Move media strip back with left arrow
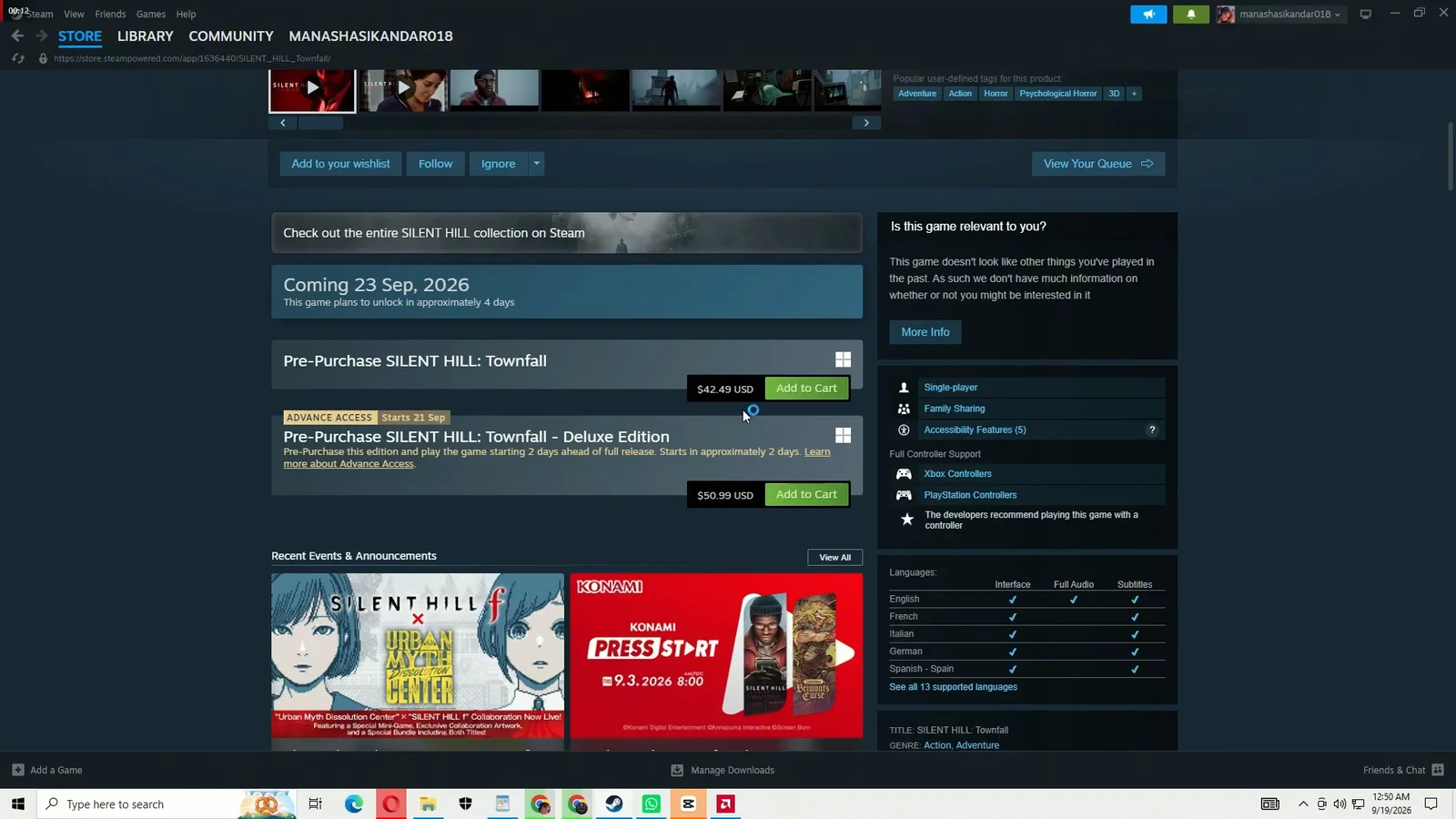The height and width of the screenshot is (819, 1456). click(x=283, y=123)
